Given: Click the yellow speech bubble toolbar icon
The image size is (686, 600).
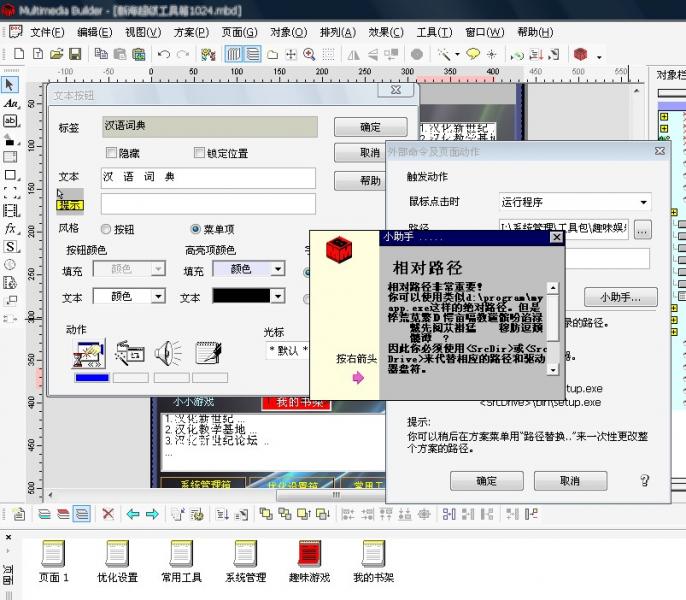Looking at the screenshot, I should tap(473, 54).
